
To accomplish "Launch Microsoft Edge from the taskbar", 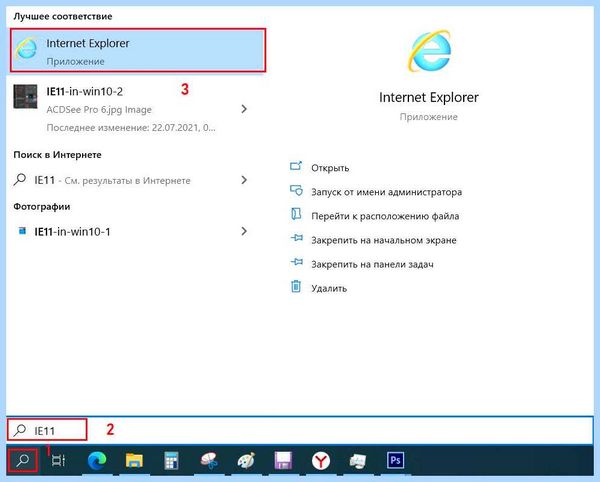I will pos(97,460).
